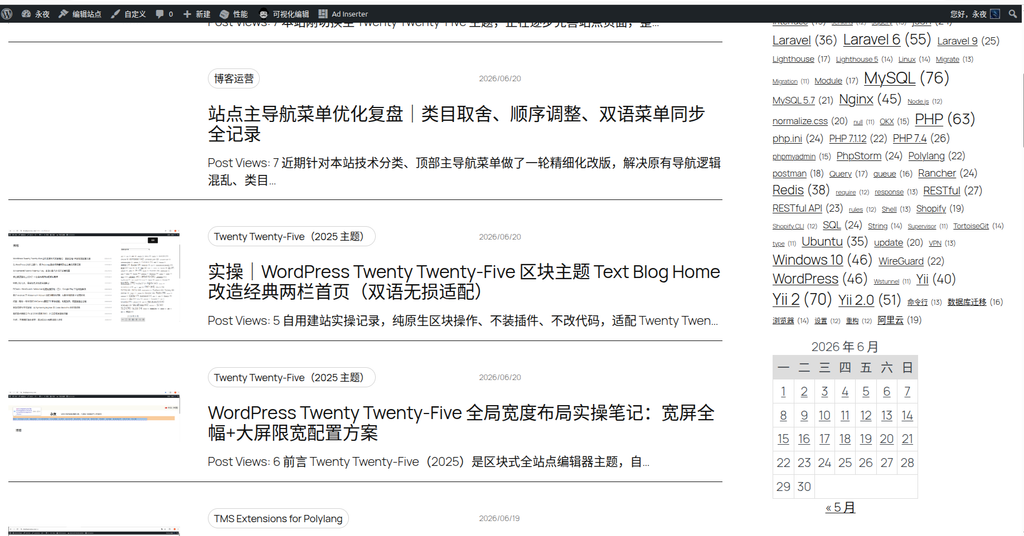Viewport: 1024px width, 536px height.
Task: Open the PhpStorm tag
Action: click(x=859, y=155)
